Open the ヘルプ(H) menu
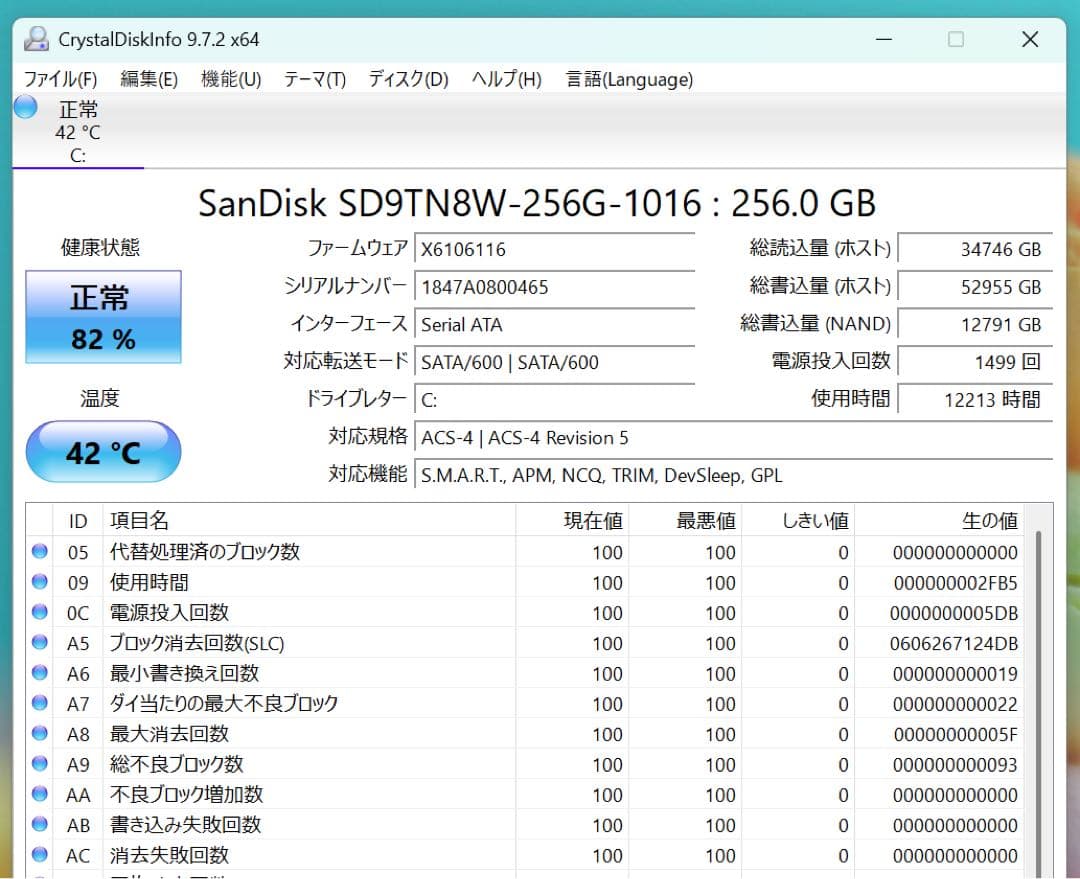The width and height of the screenshot is (1080, 879). pos(506,79)
